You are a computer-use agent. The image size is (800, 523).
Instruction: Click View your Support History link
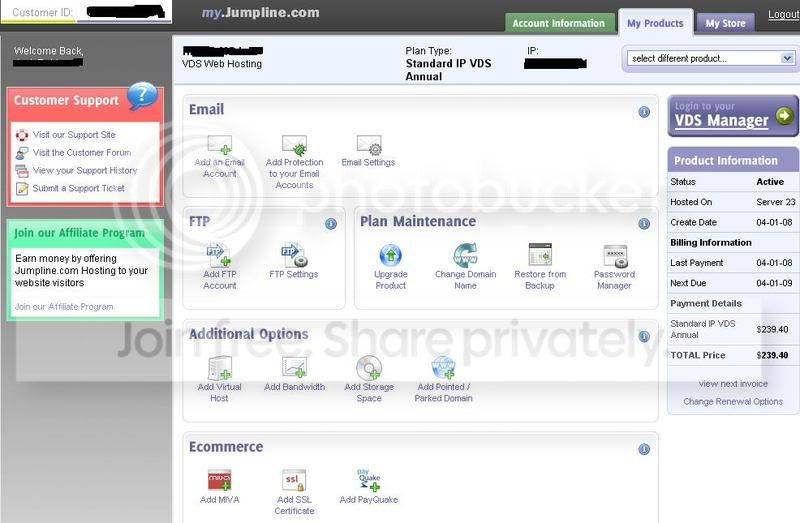tap(85, 170)
